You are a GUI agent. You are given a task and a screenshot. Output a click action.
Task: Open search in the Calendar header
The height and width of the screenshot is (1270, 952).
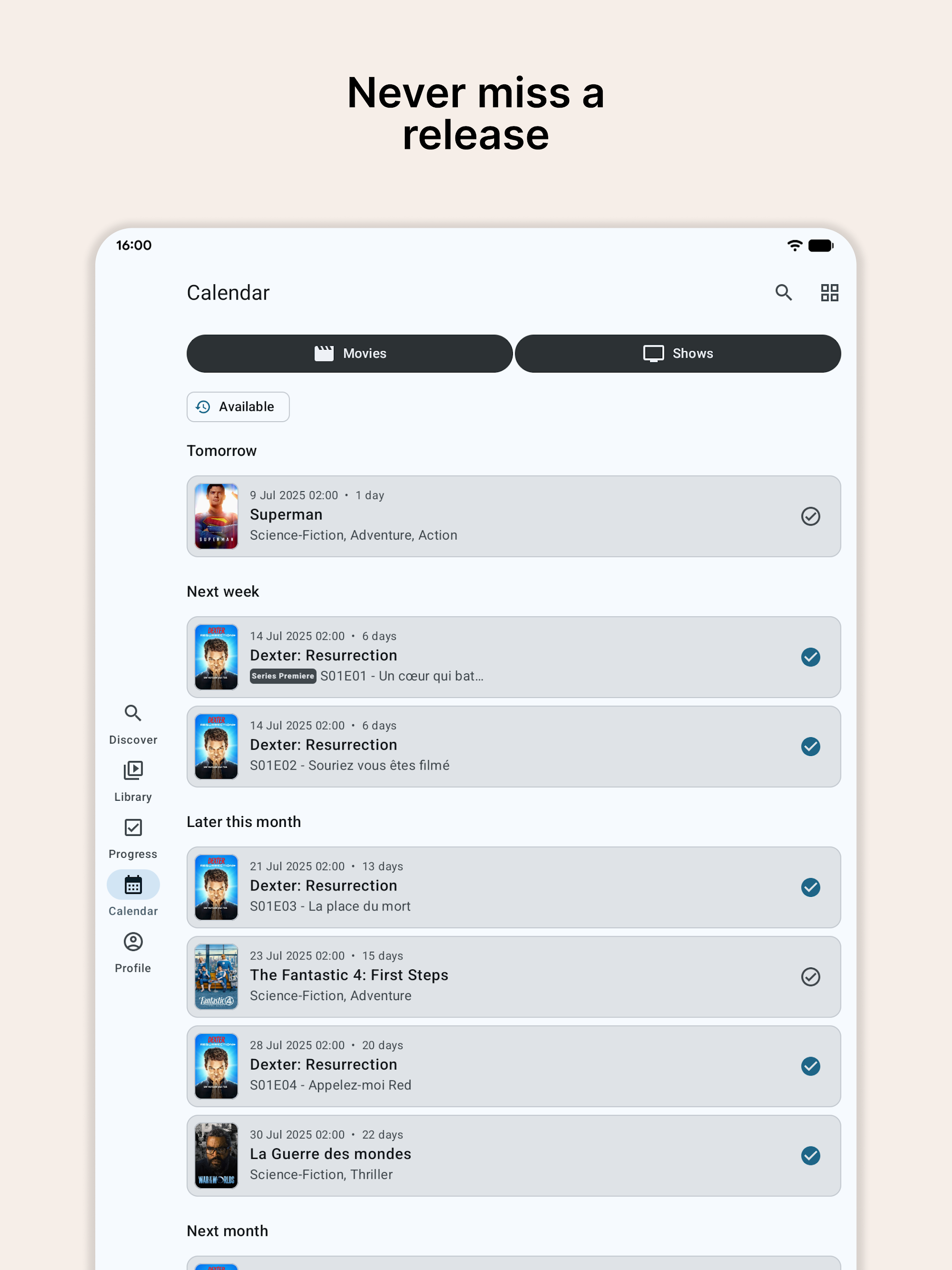(783, 293)
